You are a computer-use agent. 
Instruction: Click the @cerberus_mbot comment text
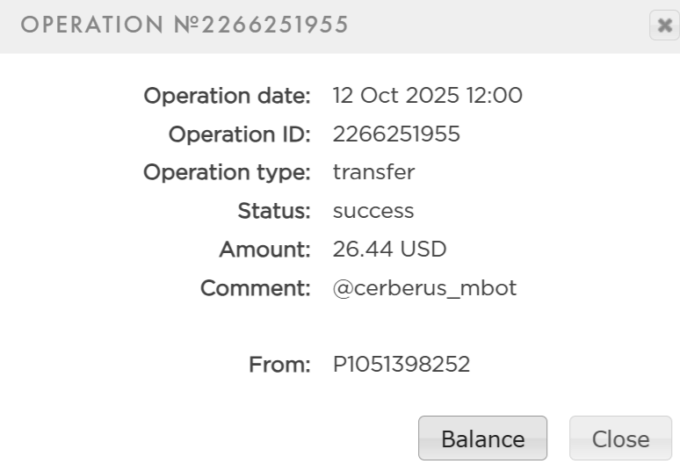pos(424,288)
